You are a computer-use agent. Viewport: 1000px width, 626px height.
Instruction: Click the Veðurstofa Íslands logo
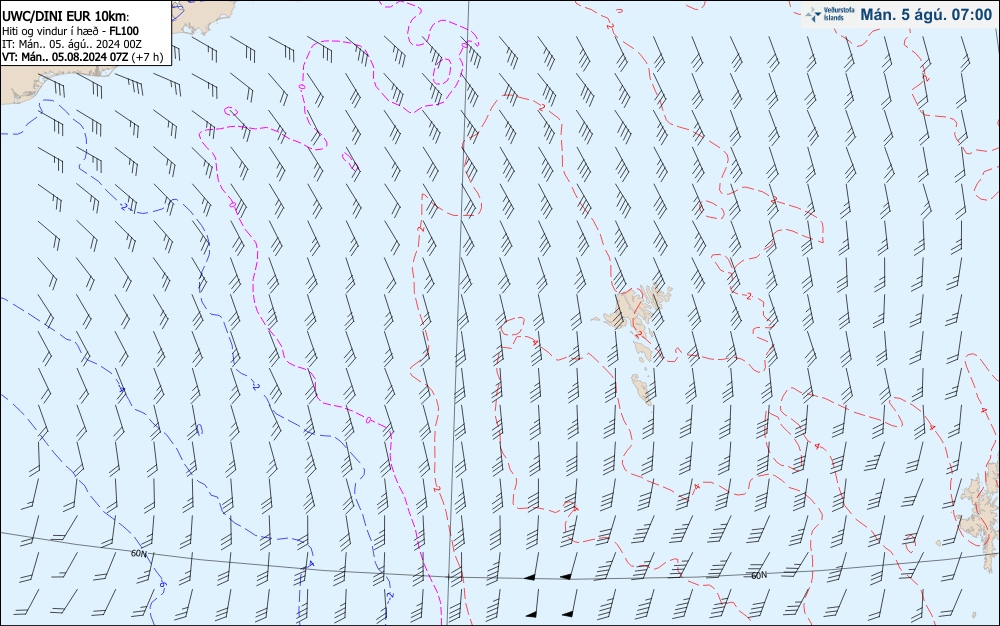point(830,14)
